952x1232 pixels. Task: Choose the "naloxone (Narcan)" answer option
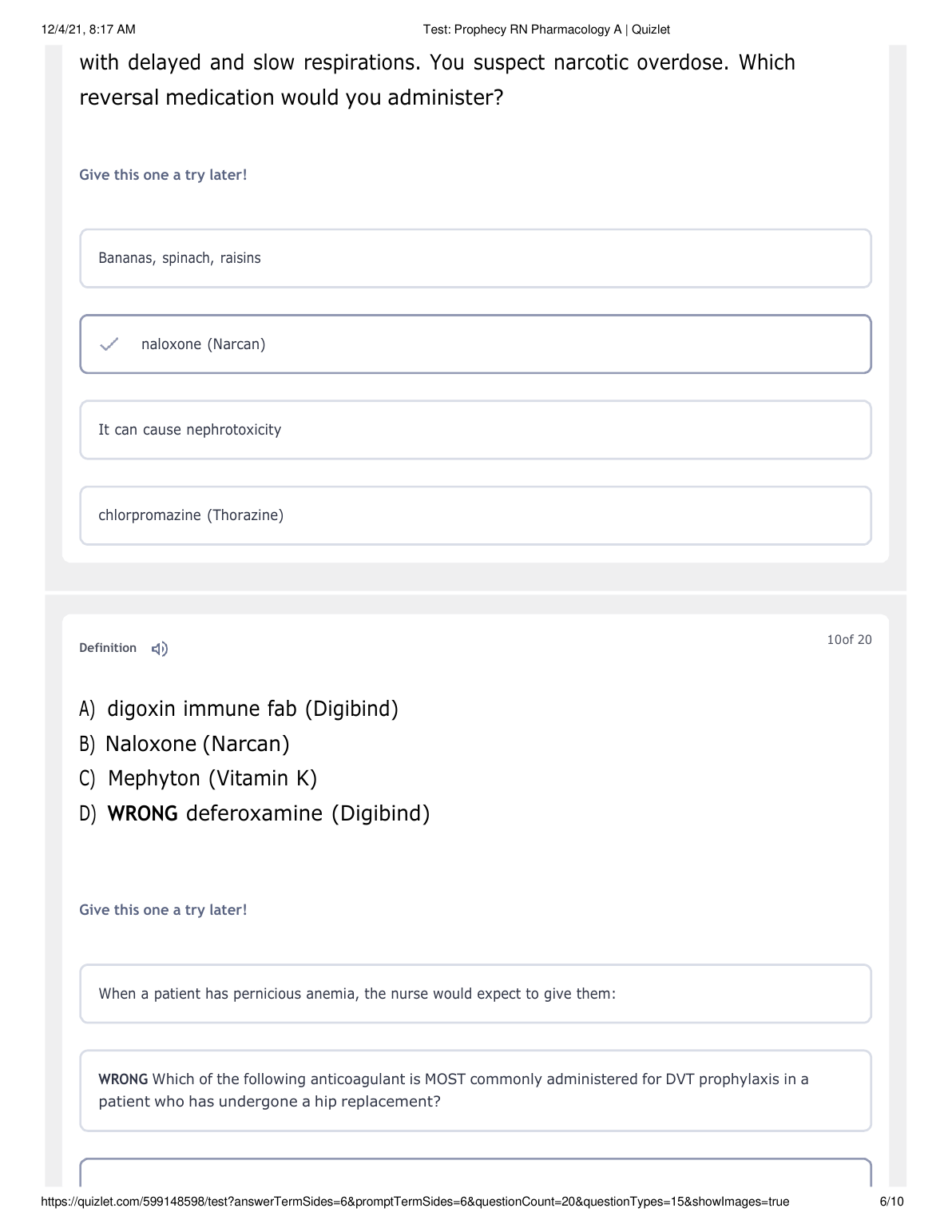(x=475, y=344)
